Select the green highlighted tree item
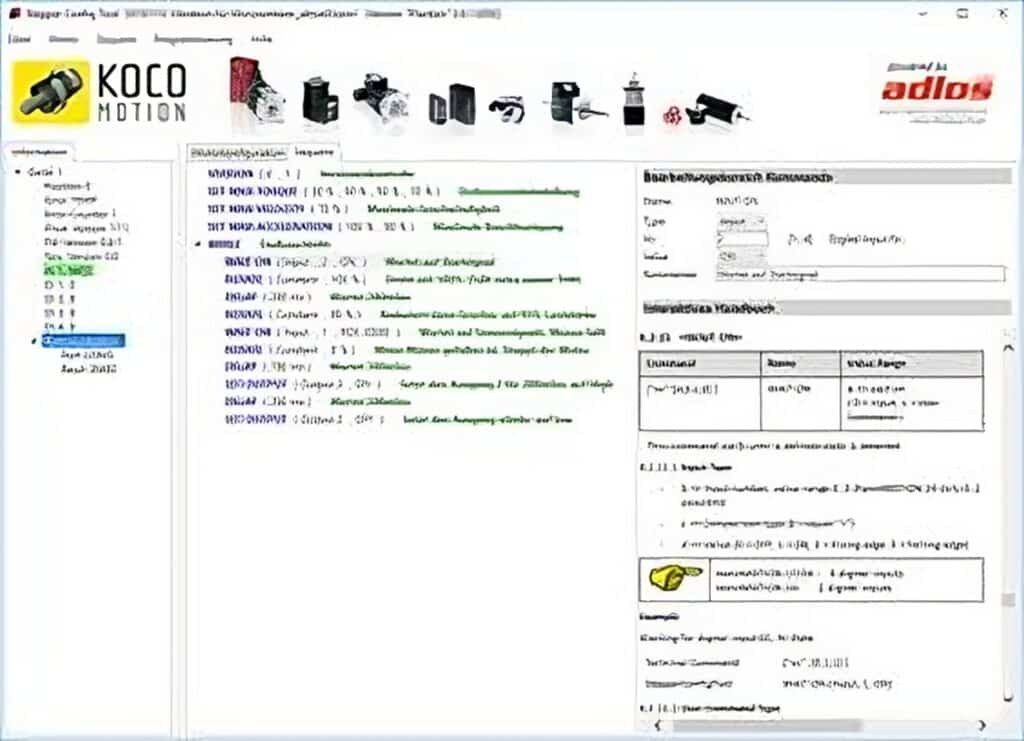1024x741 pixels. 68,270
